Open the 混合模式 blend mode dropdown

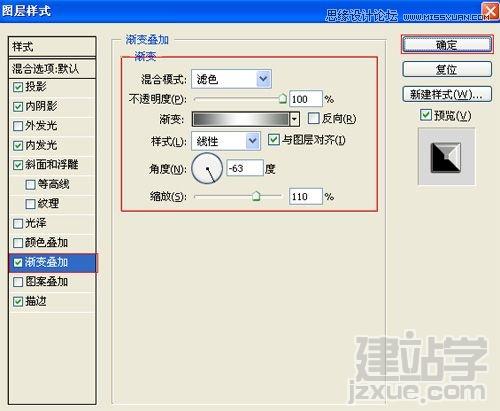coord(231,79)
